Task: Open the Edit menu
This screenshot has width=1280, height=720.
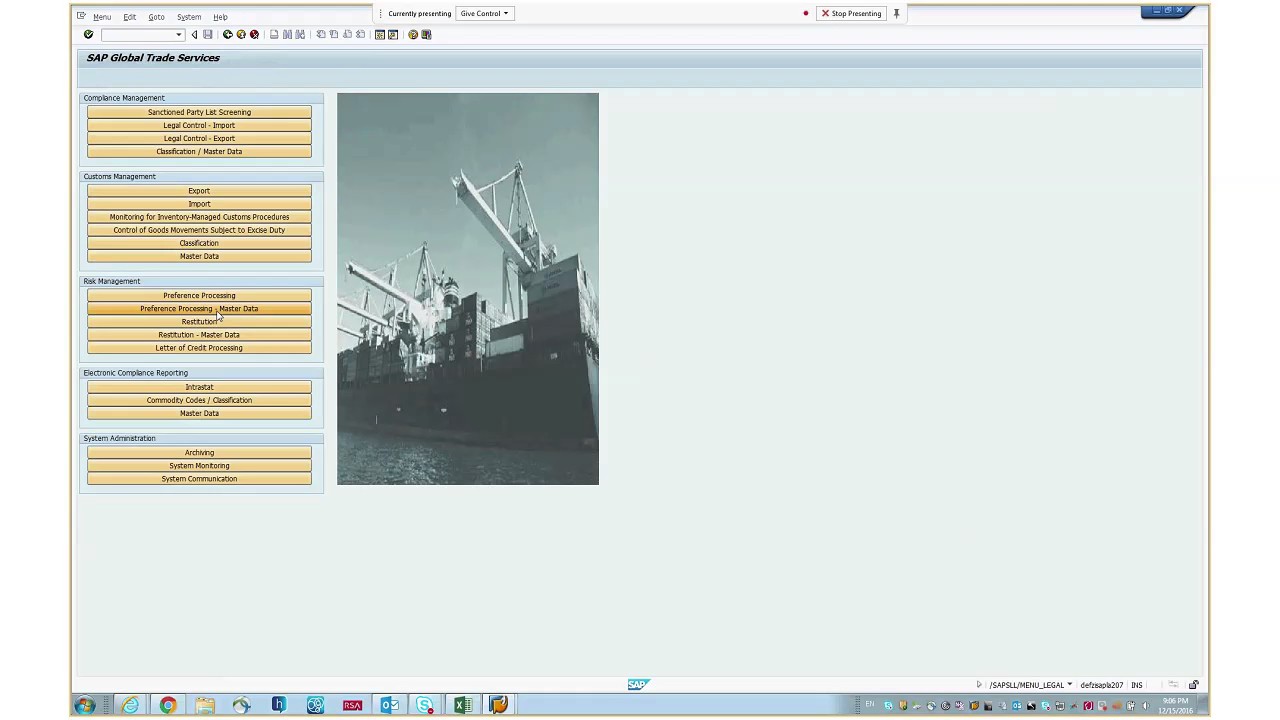Action: click(130, 17)
